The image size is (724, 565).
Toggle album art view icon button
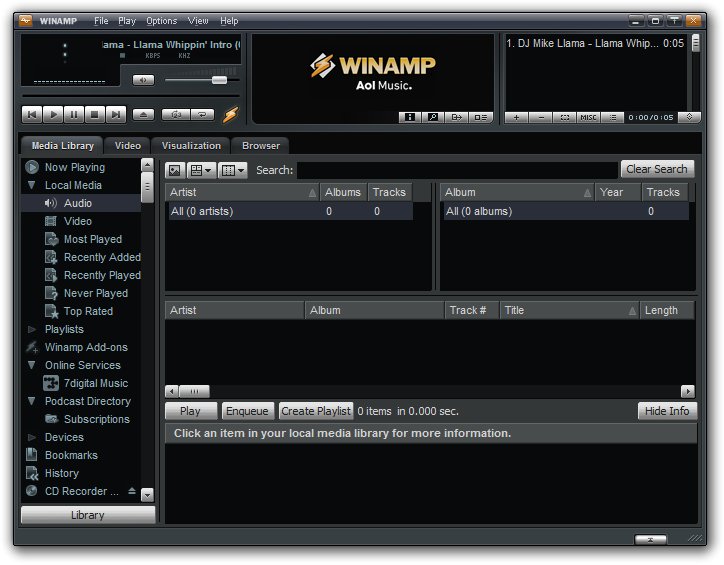click(175, 170)
